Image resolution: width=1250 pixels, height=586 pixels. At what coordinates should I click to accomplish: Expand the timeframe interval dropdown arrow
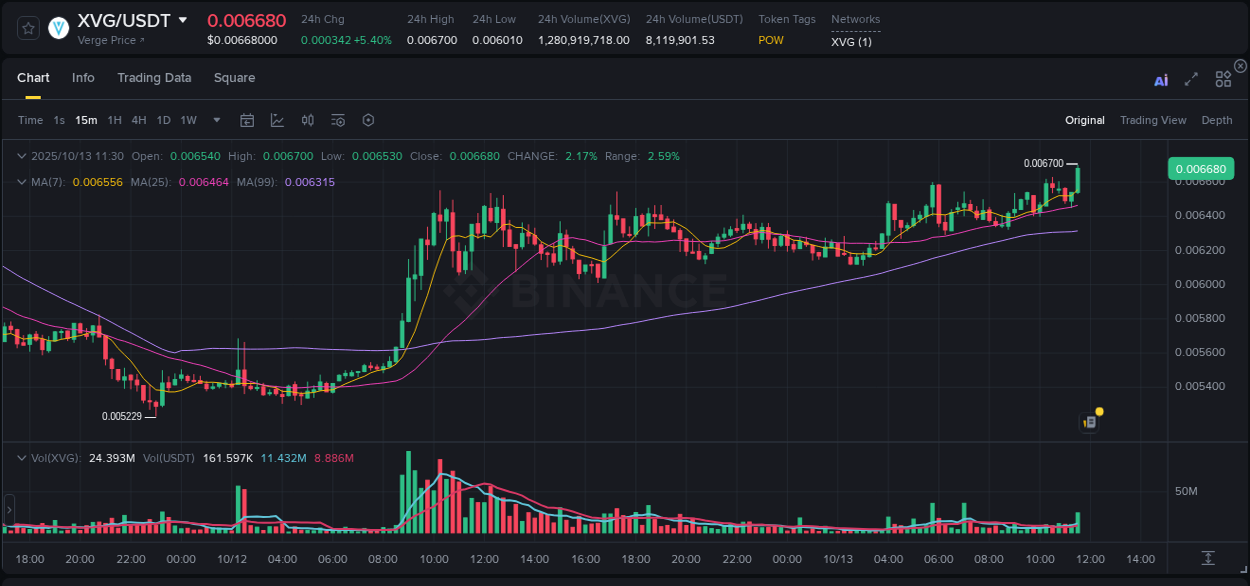215,119
